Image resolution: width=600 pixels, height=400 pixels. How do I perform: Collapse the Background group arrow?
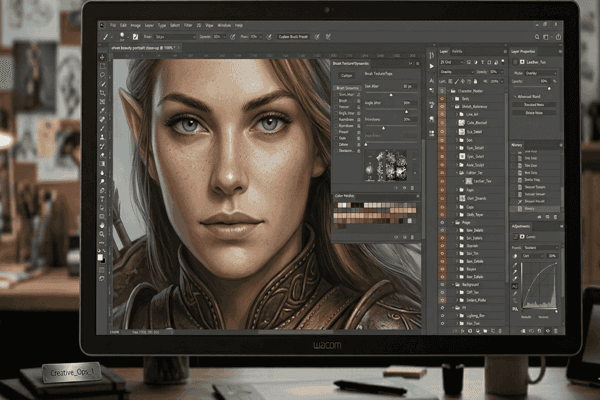tap(453, 285)
